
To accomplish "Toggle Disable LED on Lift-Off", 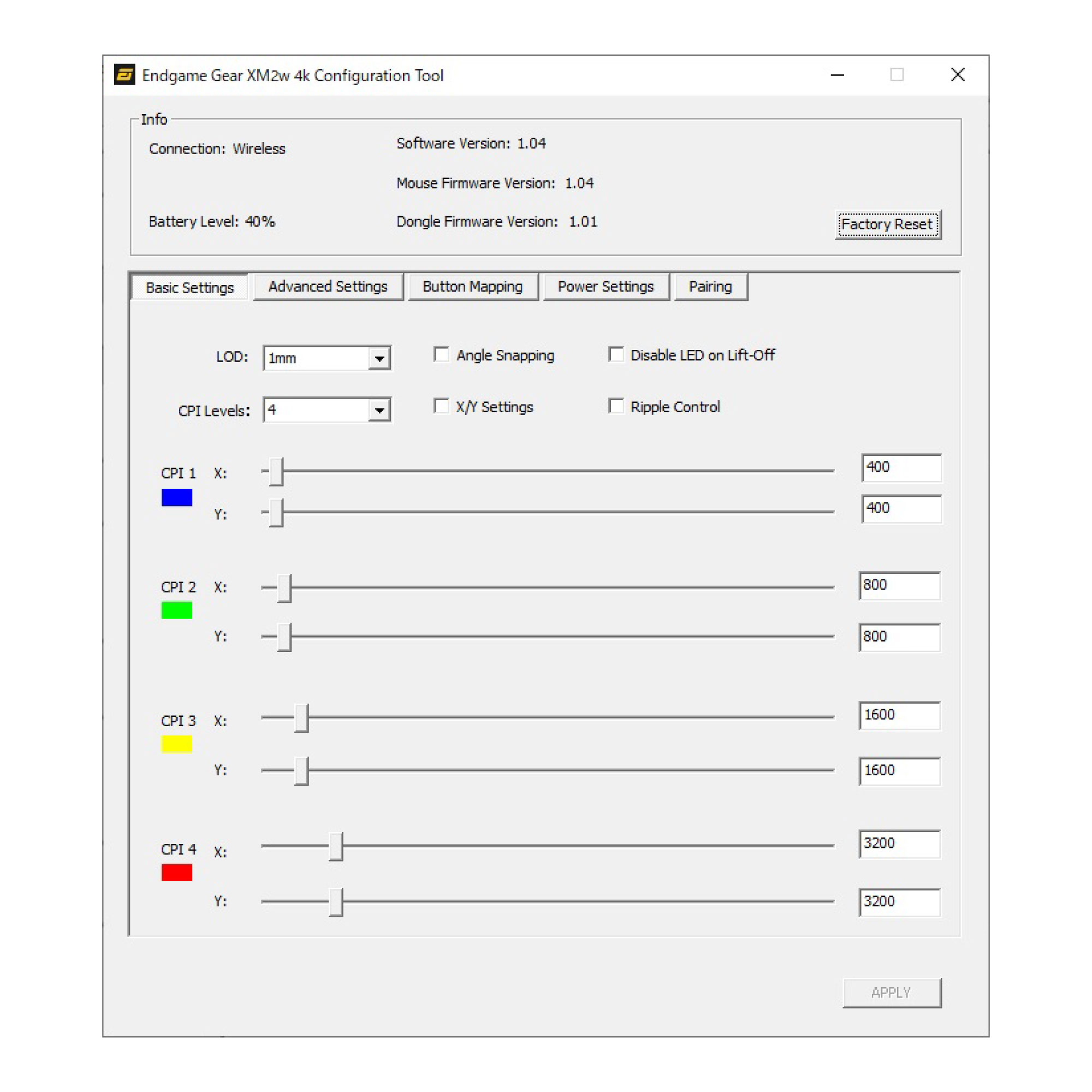I will [616, 355].
